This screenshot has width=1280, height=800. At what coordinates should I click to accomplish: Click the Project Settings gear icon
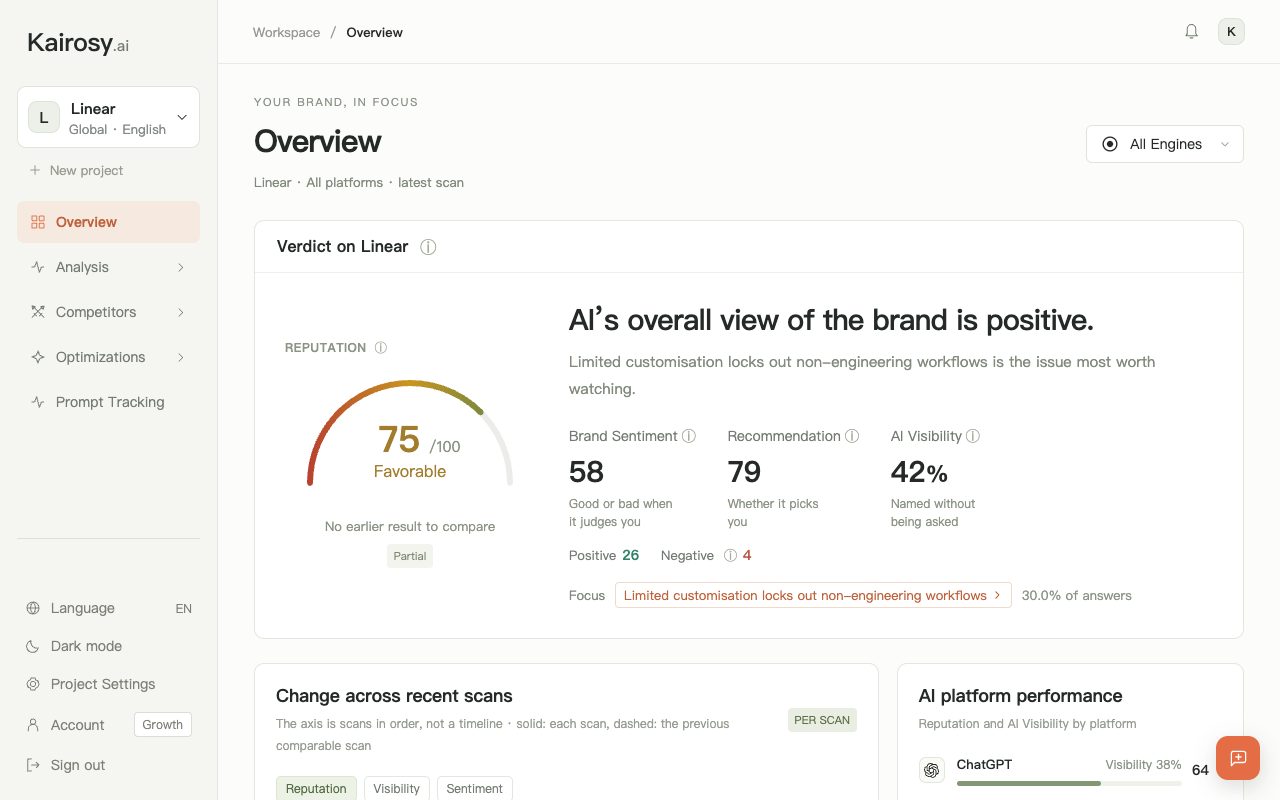pyautogui.click(x=33, y=684)
